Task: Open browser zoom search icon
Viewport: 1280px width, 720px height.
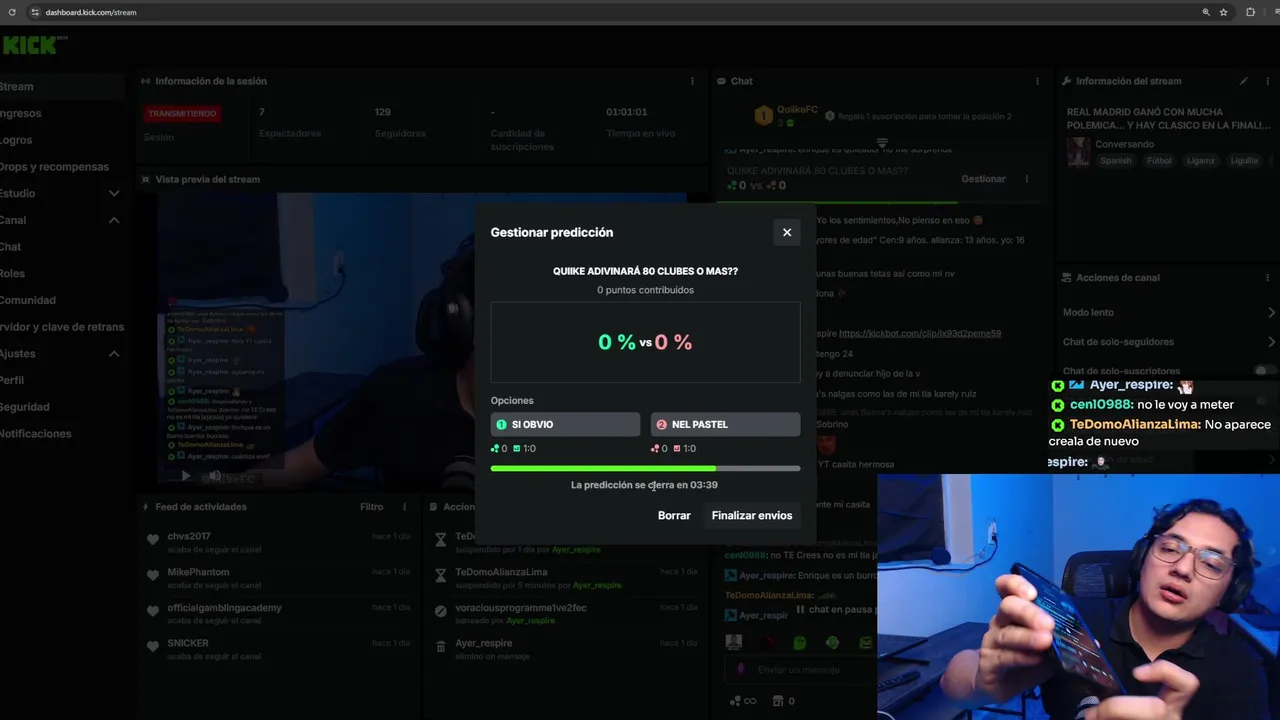Action: click(x=1206, y=12)
